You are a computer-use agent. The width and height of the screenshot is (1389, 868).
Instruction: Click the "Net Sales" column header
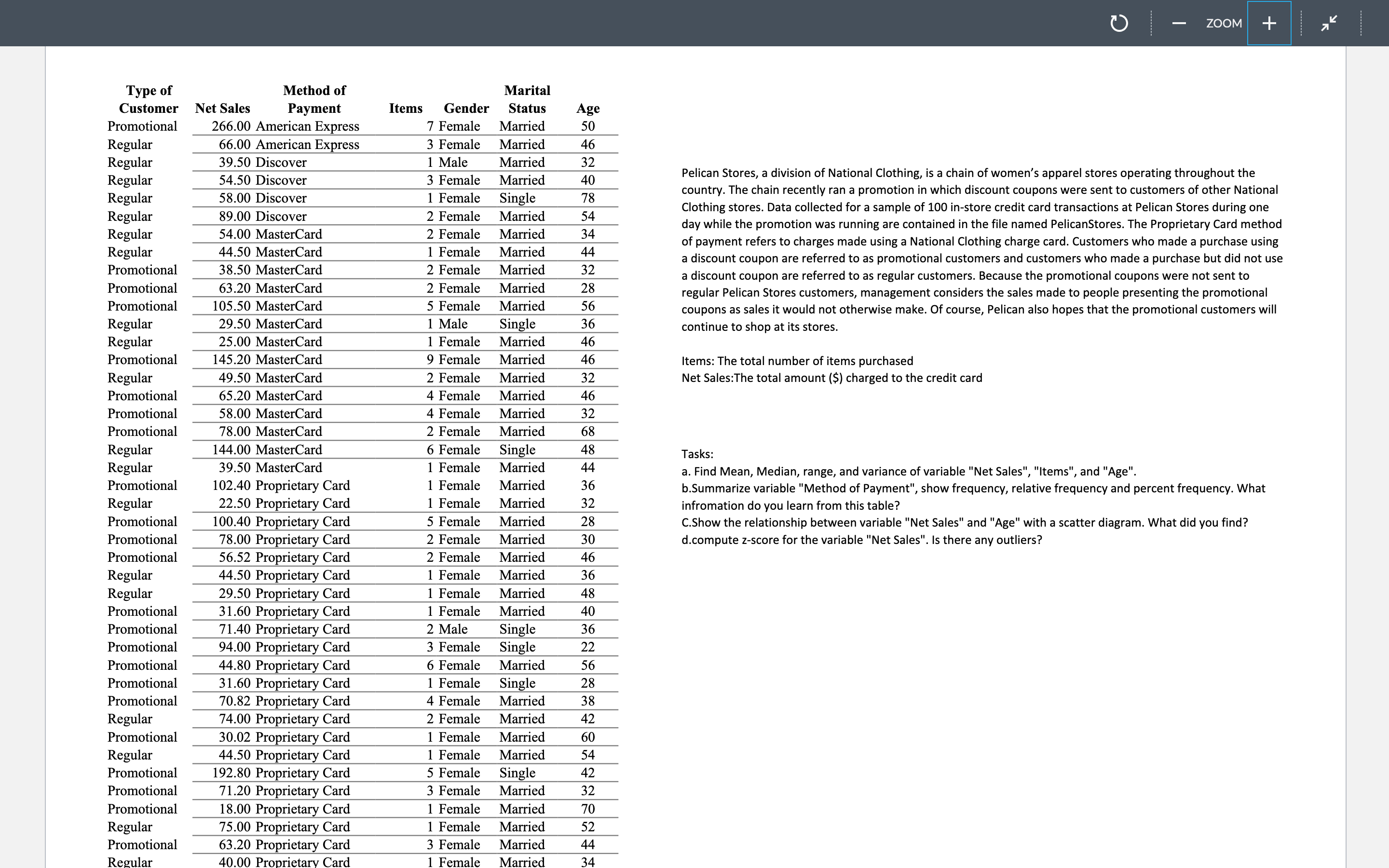click(222, 108)
